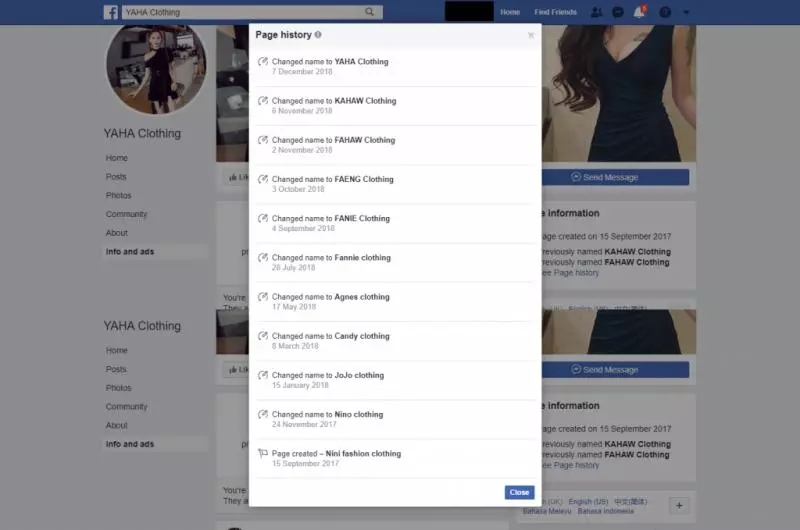Close dialog with the X icon

click(531, 35)
